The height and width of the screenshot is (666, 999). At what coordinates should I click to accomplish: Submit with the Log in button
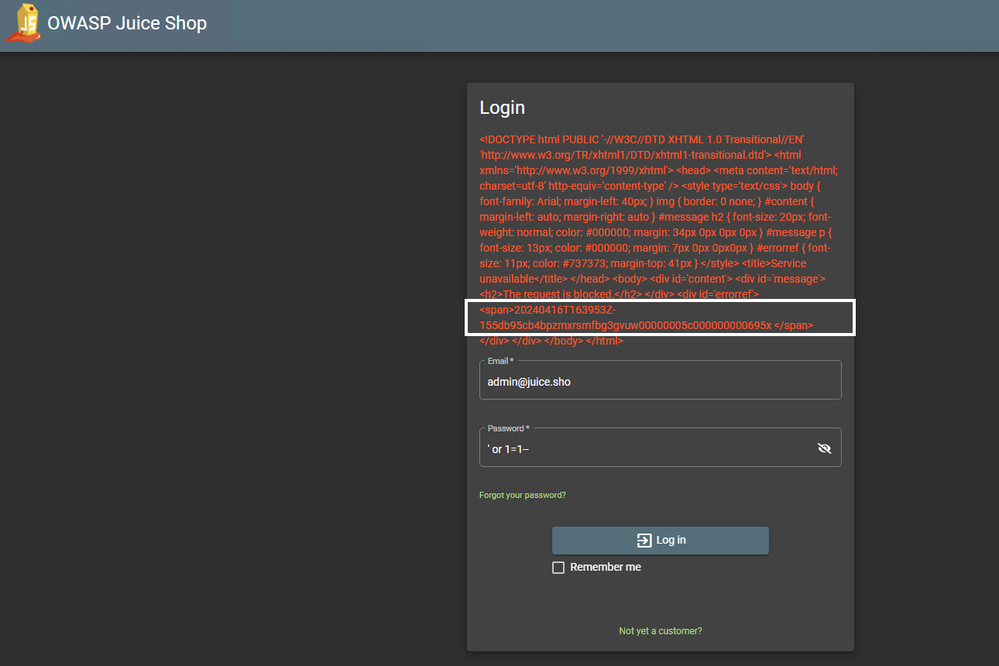click(x=660, y=540)
